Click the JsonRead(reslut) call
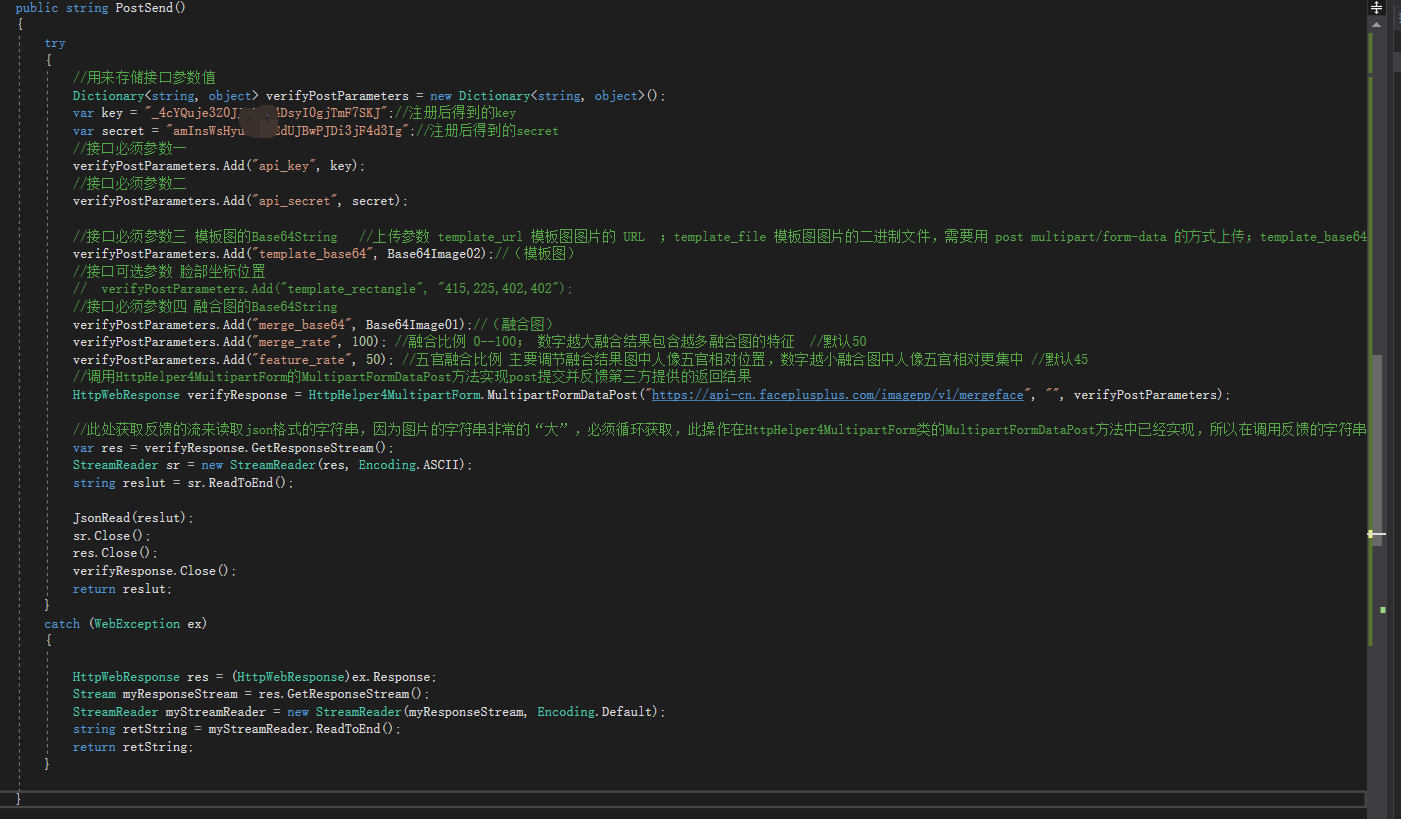The image size is (1401, 819). (133, 518)
